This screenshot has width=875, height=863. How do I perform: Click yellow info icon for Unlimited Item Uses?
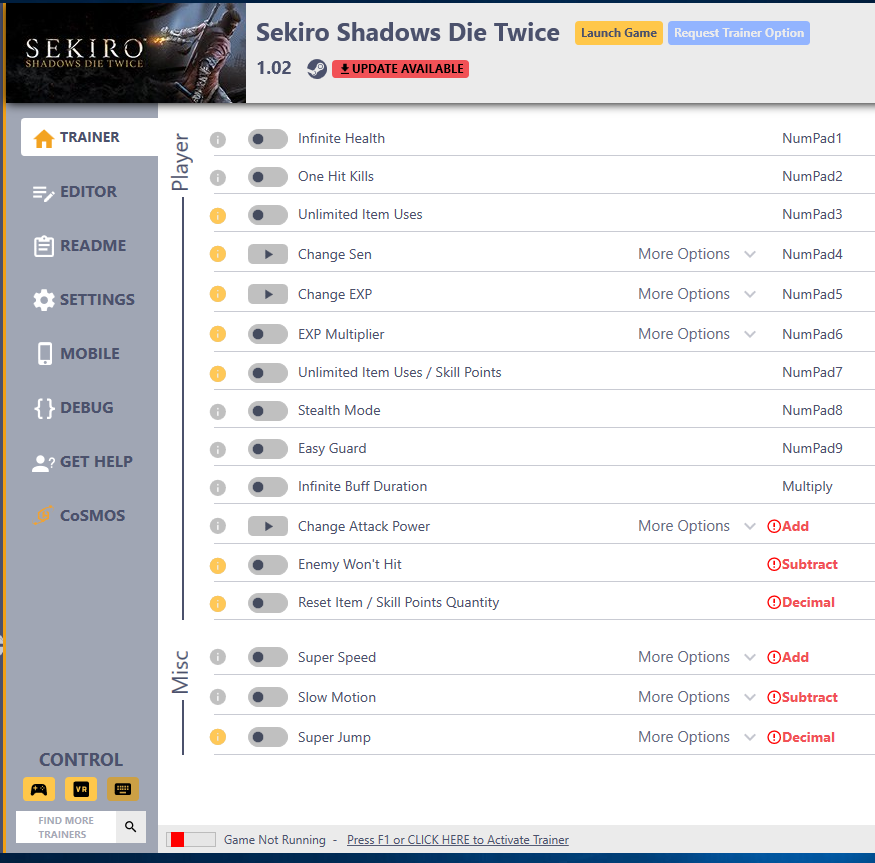218,215
